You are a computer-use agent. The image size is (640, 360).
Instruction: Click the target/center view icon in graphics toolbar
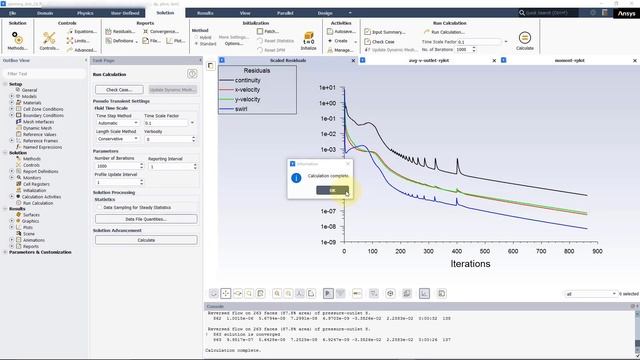coord(390,293)
